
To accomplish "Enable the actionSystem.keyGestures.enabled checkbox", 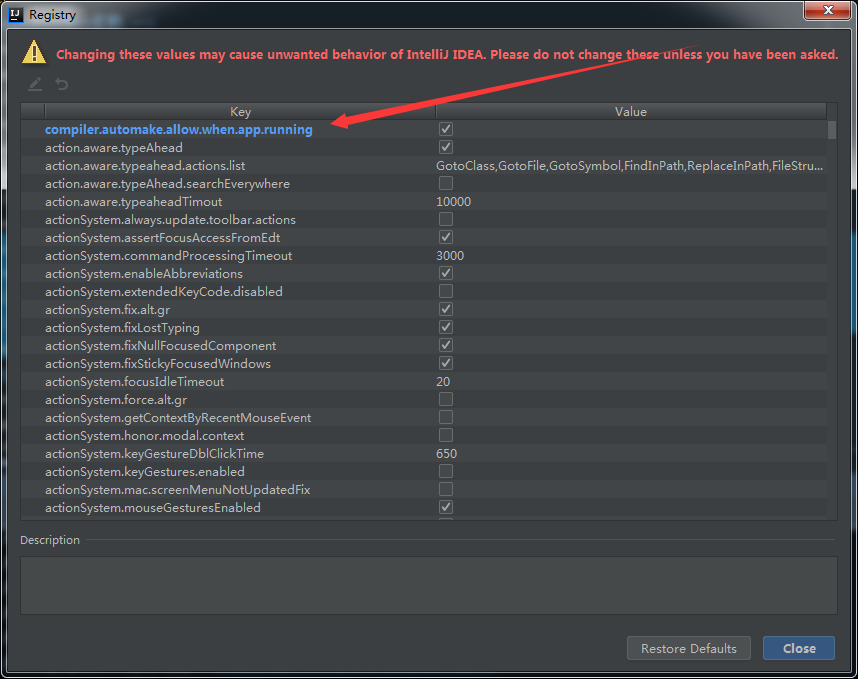I will [445, 471].
